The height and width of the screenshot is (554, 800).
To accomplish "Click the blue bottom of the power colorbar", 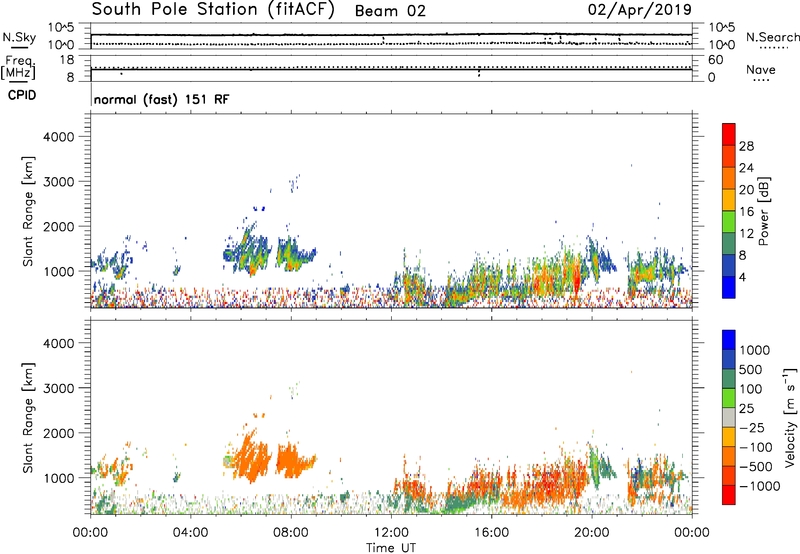I will click(x=729, y=287).
